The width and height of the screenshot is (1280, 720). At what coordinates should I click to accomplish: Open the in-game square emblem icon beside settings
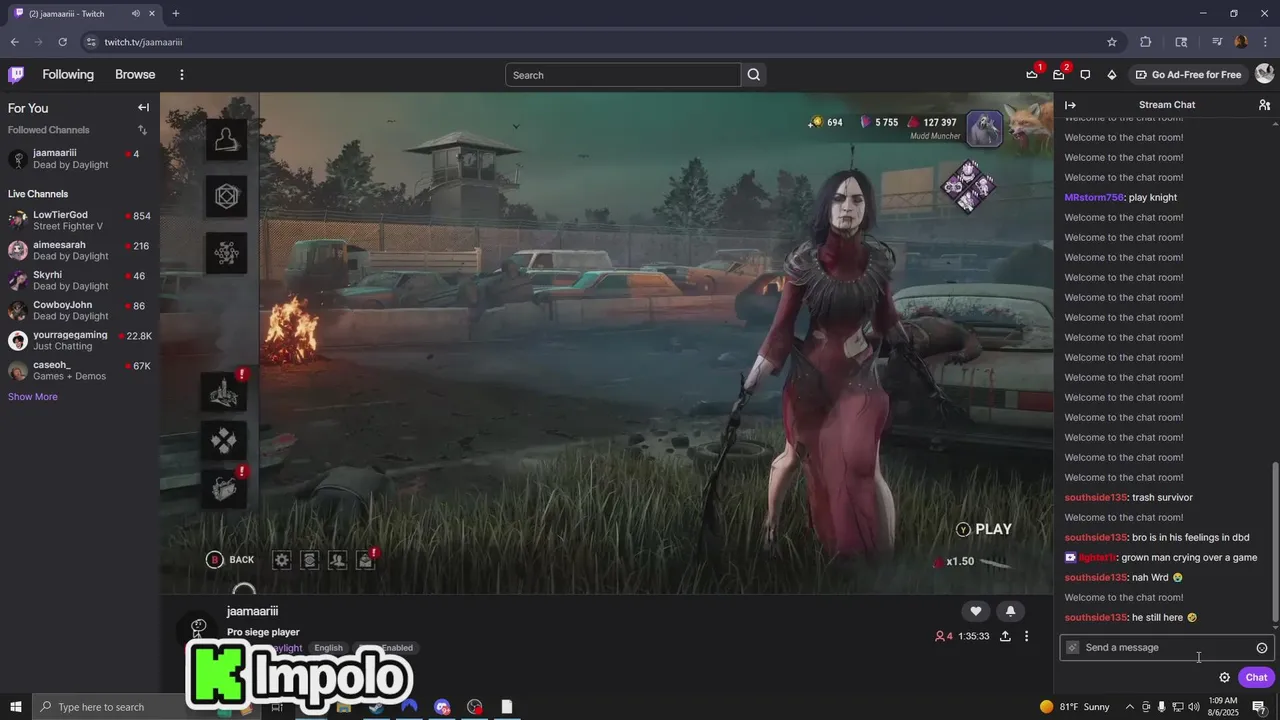click(x=310, y=560)
